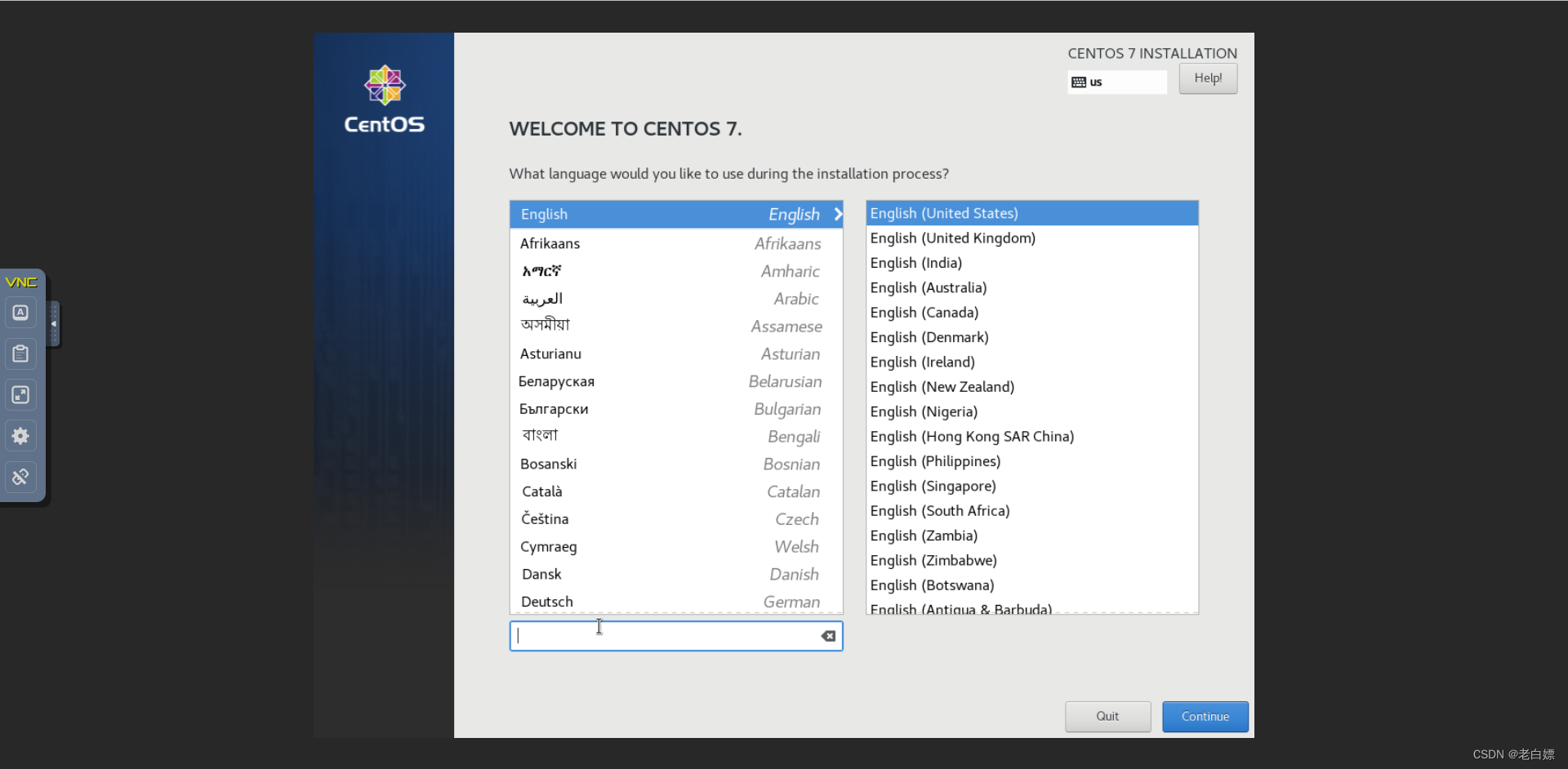Choose English (Ireland) locale
This screenshot has width=1568, height=769.
point(1032,362)
